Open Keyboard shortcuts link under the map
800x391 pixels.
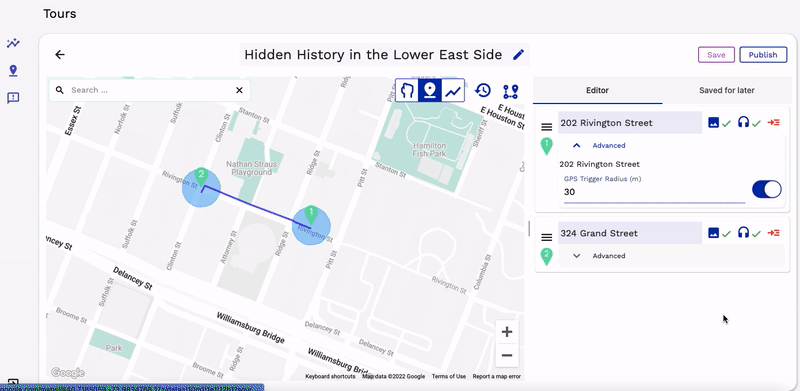pyautogui.click(x=330, y=377)
